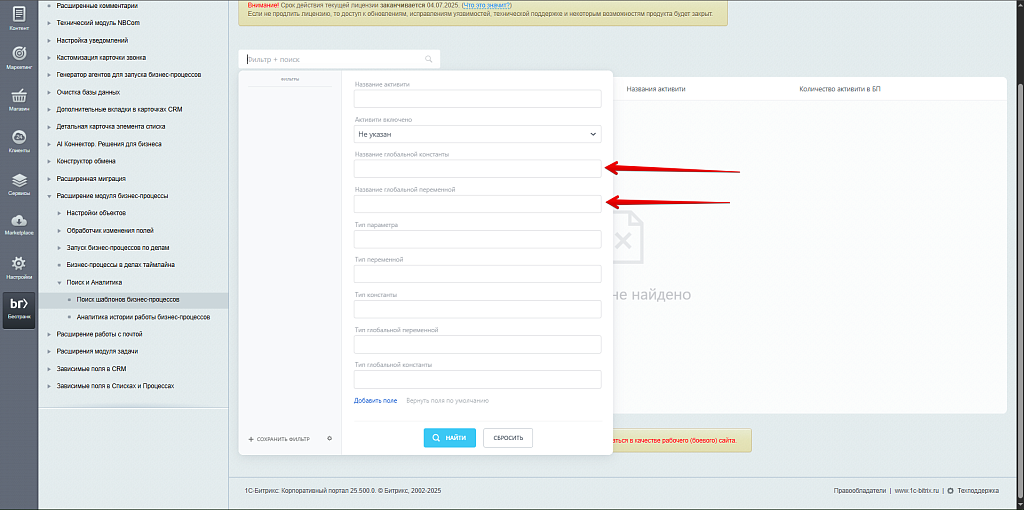Click Вернуть поля по умолчанию link
Screen dimensions: 1024x510
447,401
